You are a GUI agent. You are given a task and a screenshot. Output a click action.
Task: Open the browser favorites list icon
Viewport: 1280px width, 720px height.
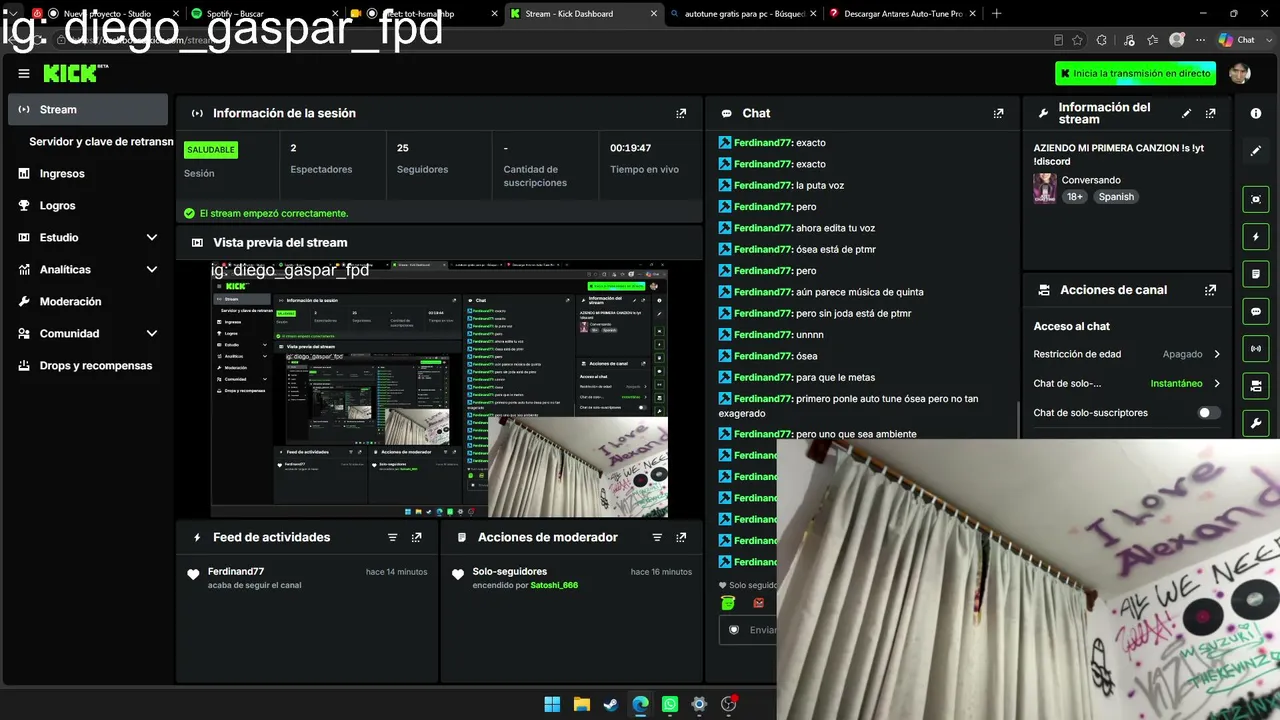1153,40
